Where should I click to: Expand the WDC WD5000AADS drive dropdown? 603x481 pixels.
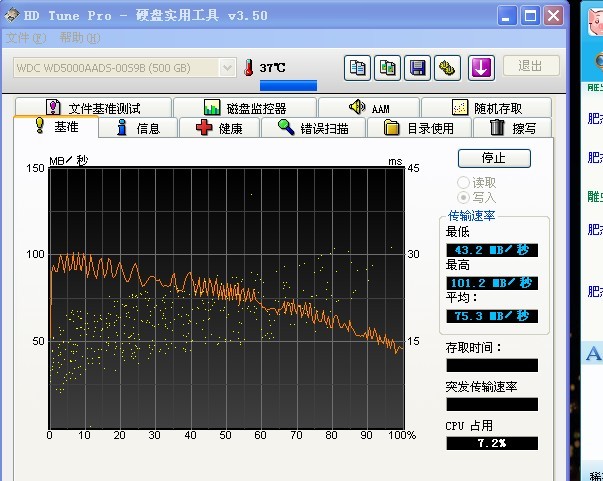click(x=227, y=67)
